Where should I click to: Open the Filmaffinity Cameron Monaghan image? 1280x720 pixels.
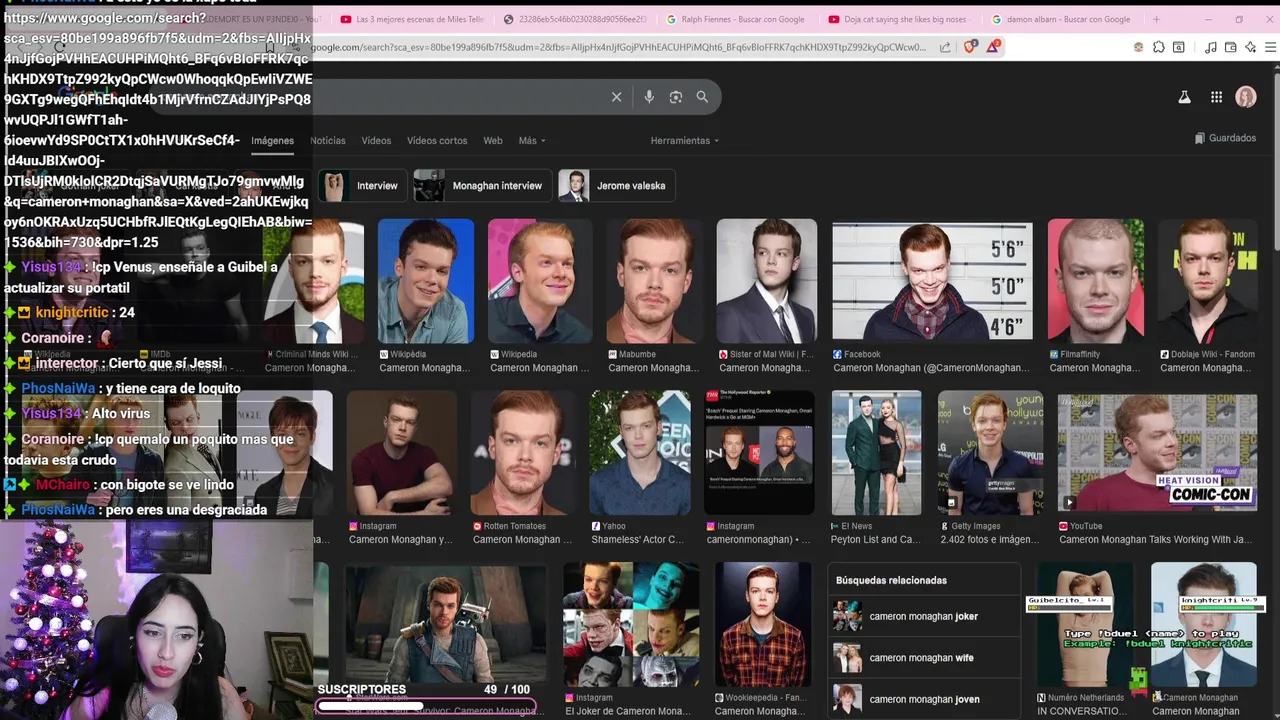[1095, 281]
